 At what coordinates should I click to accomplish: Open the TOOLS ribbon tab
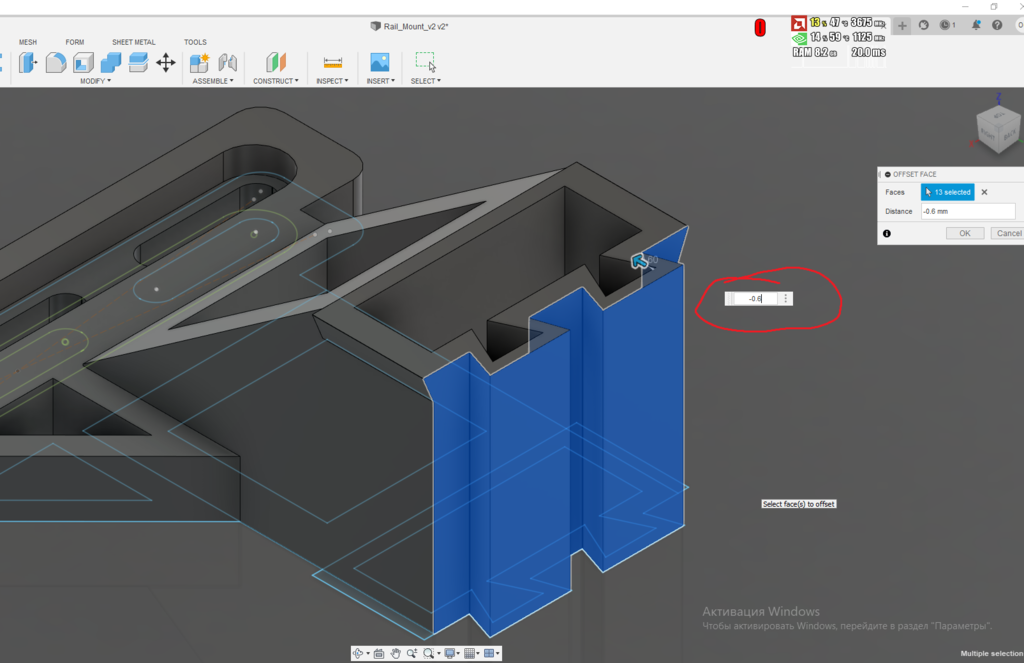click(195, 42)
